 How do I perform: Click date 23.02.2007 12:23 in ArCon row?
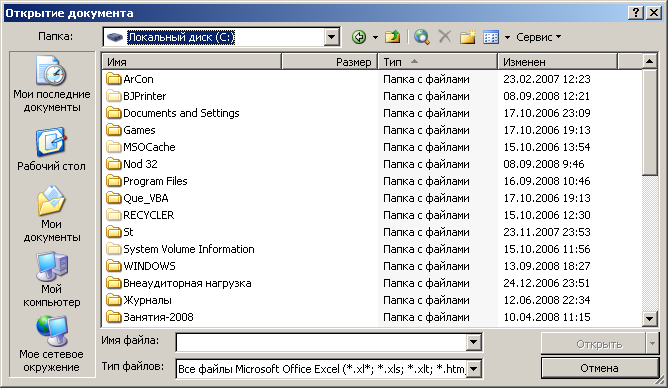click(547, 79)
